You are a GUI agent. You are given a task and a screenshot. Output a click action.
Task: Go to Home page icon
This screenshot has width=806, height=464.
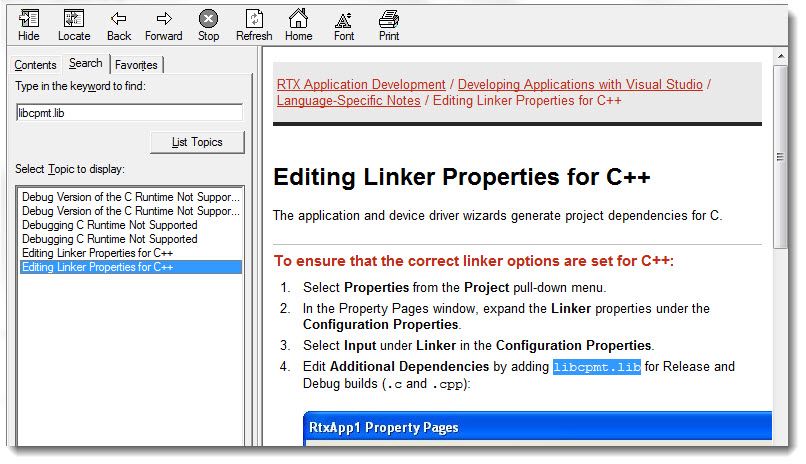(298, 24)
